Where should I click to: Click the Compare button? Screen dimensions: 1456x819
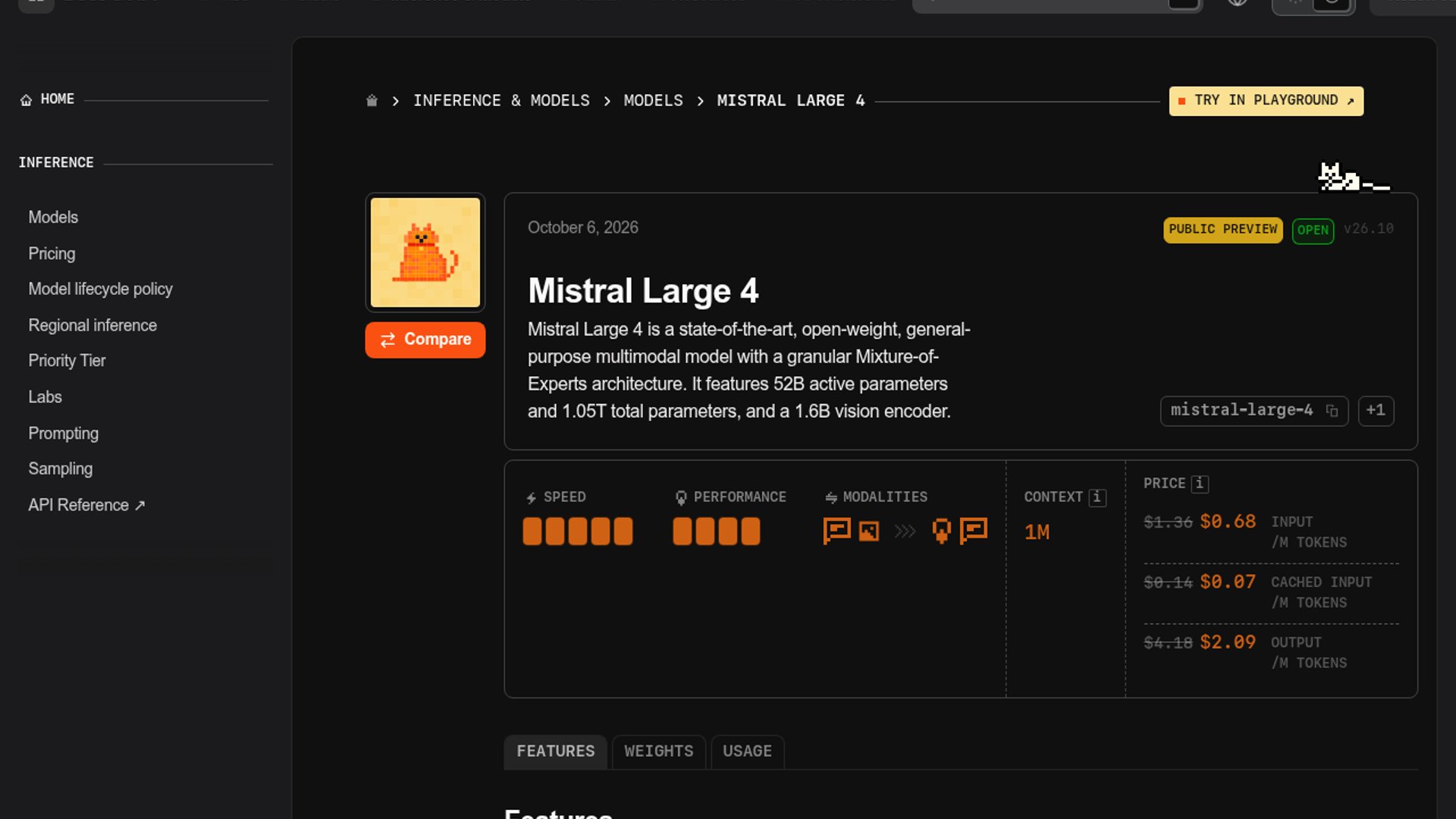point(425,340)
